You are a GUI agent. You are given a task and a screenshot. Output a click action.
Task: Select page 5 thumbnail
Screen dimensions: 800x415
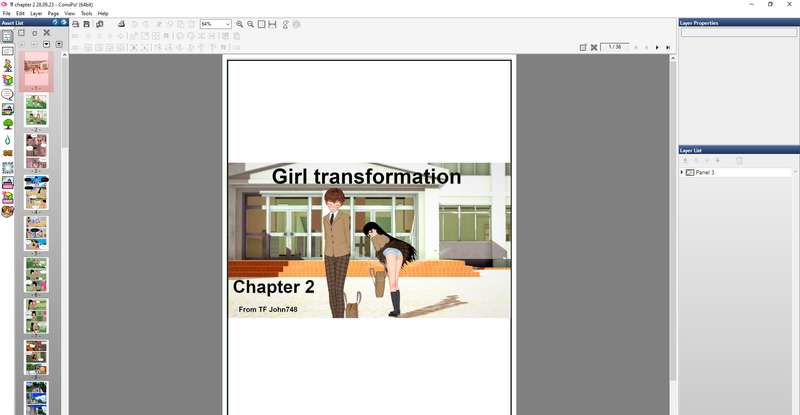36,233
